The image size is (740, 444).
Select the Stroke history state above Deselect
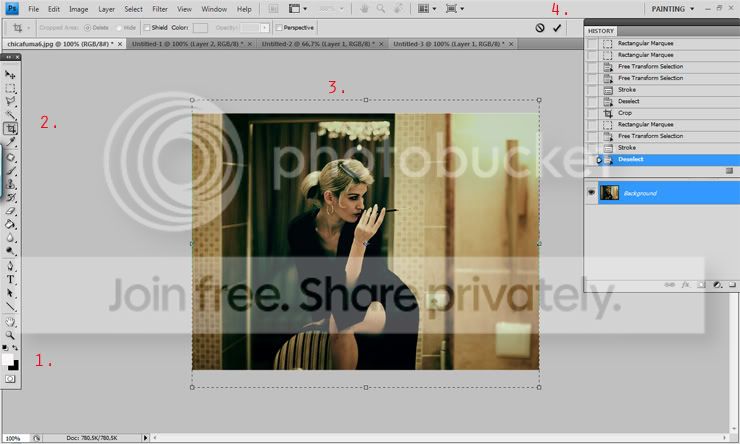click(627, 148)
